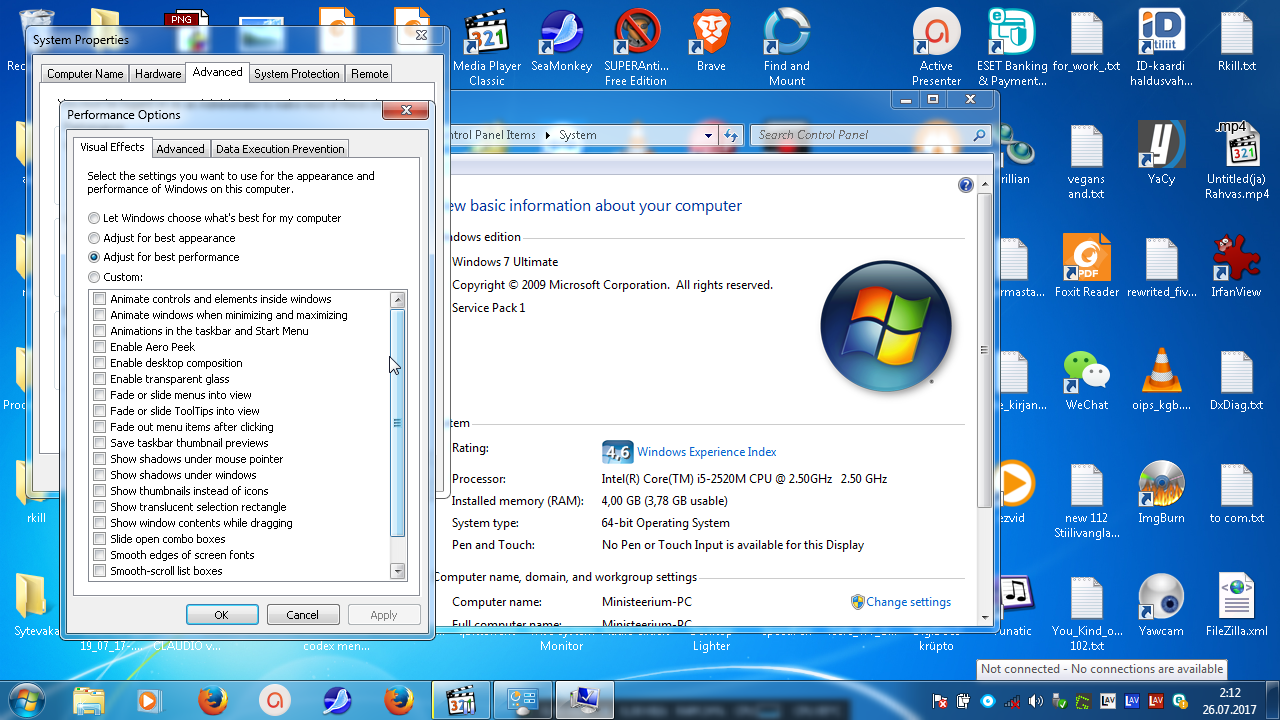The image size is (1280, 720).
Task: Choose the Custom radio option
Action: 94,277
